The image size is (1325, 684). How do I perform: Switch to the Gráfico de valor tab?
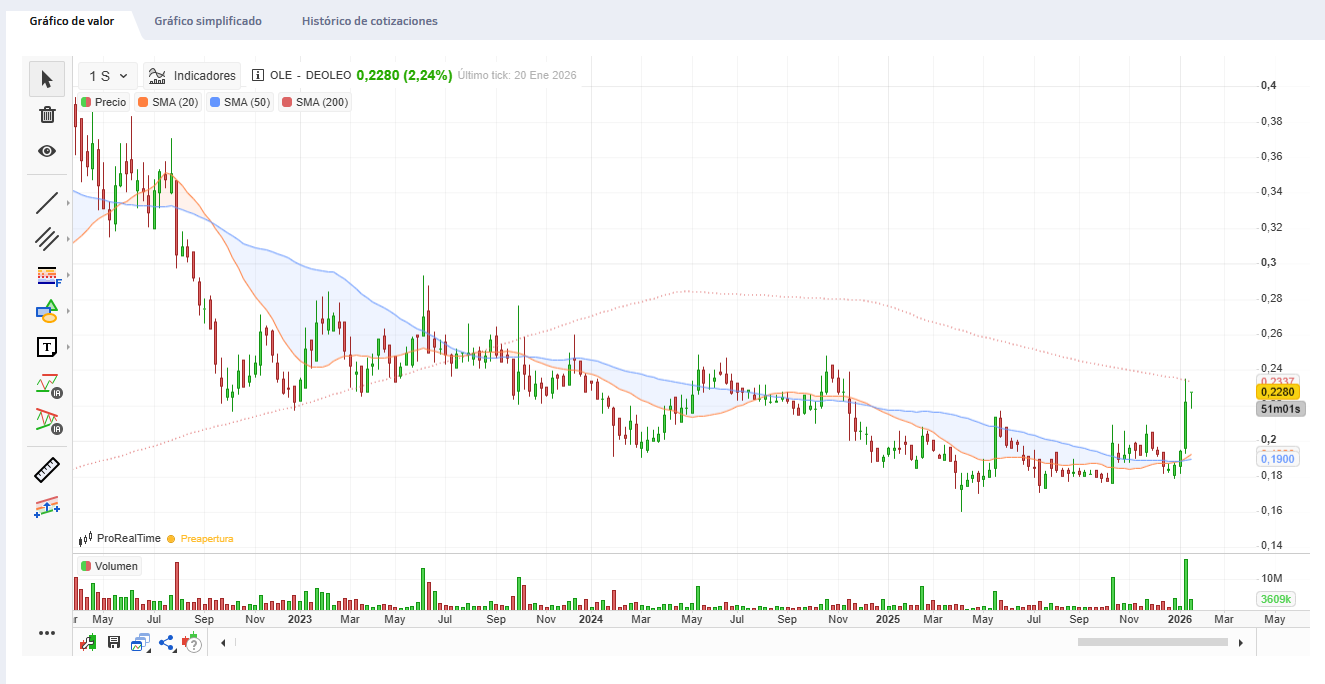click(x=71, y=21)
